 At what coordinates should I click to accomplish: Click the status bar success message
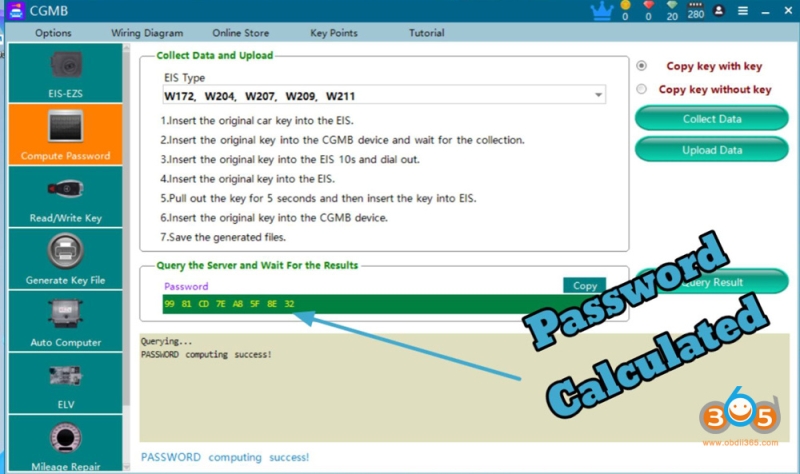coord(225,457)
